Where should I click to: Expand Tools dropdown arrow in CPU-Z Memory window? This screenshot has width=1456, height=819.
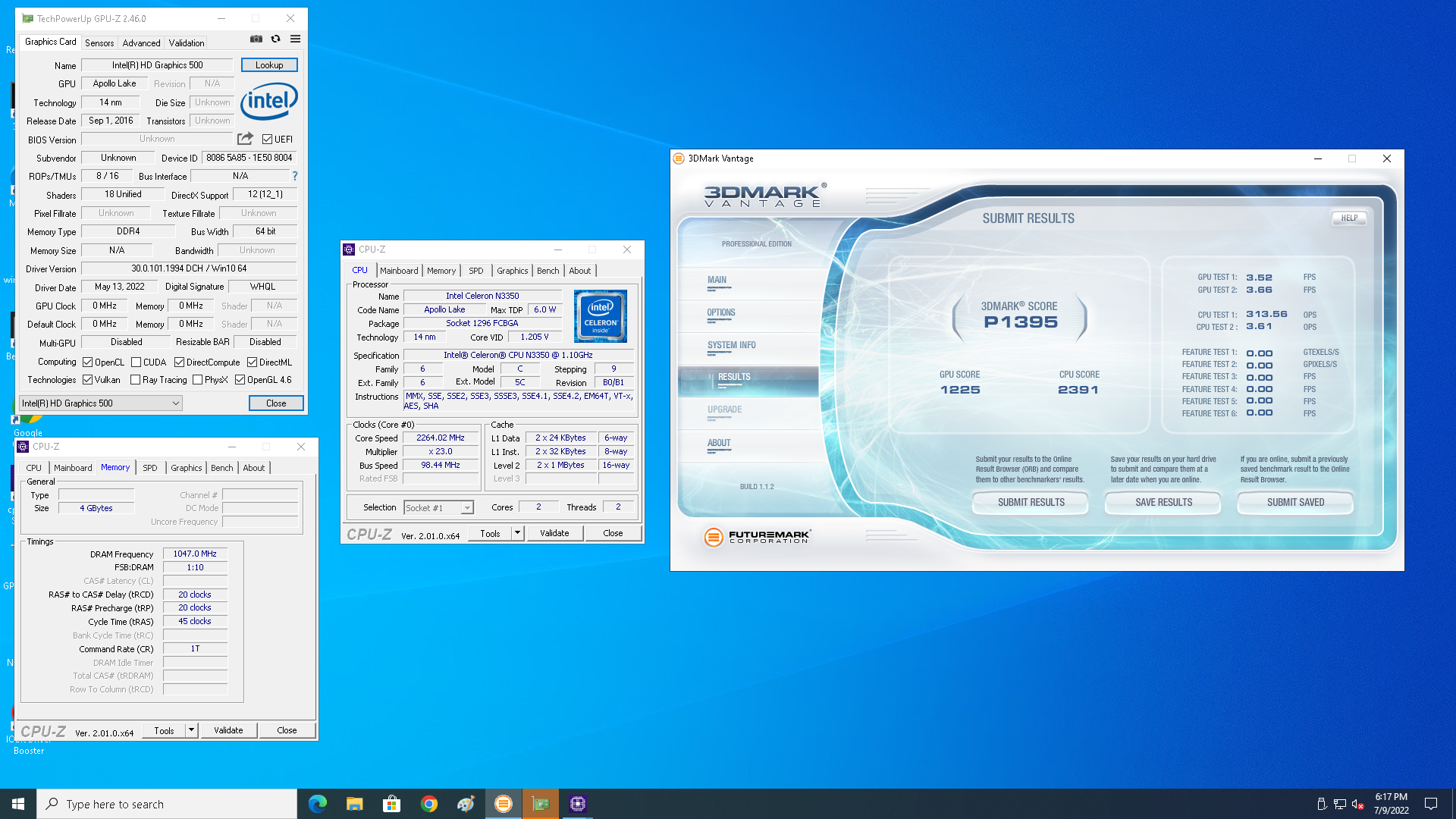pos(192,730)
